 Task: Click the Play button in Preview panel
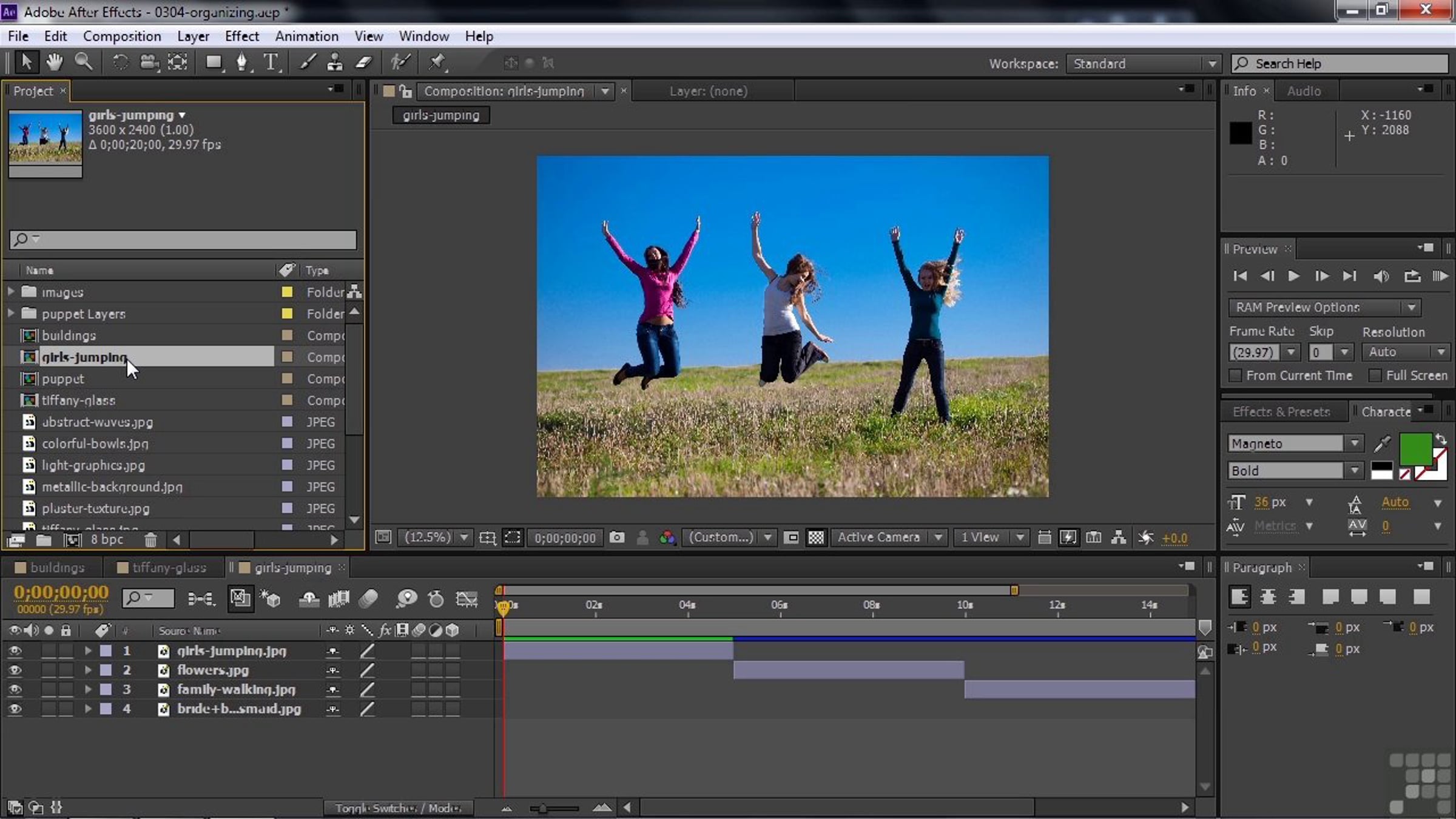click(1293, 277)
